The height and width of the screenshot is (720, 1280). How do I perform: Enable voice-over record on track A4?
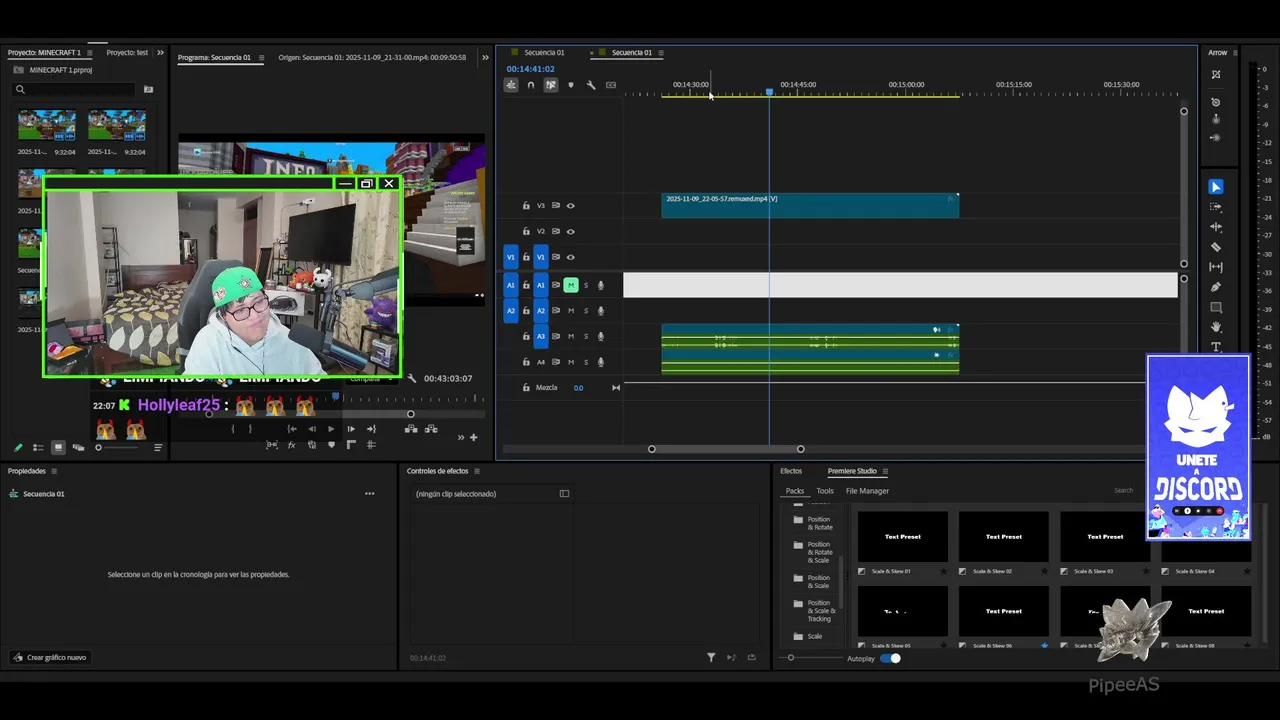coord(601,363)
